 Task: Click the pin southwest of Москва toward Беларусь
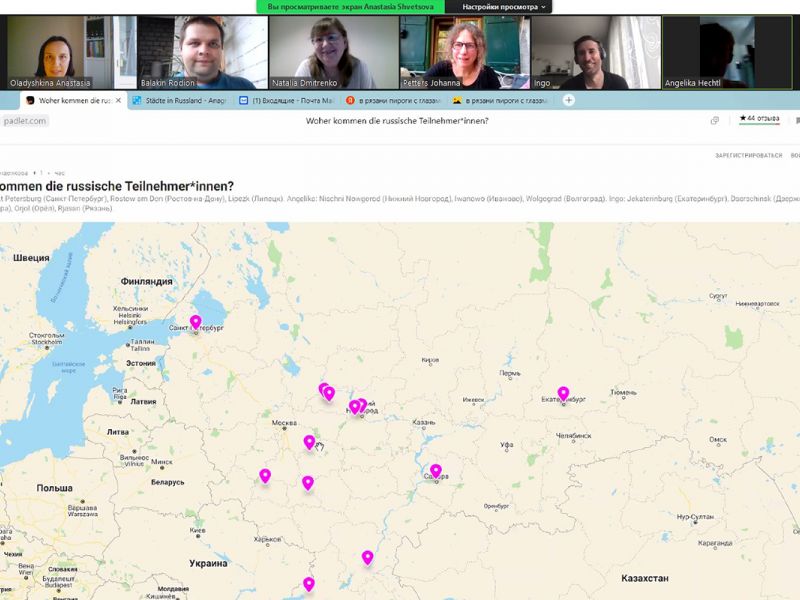pos(265,476)
